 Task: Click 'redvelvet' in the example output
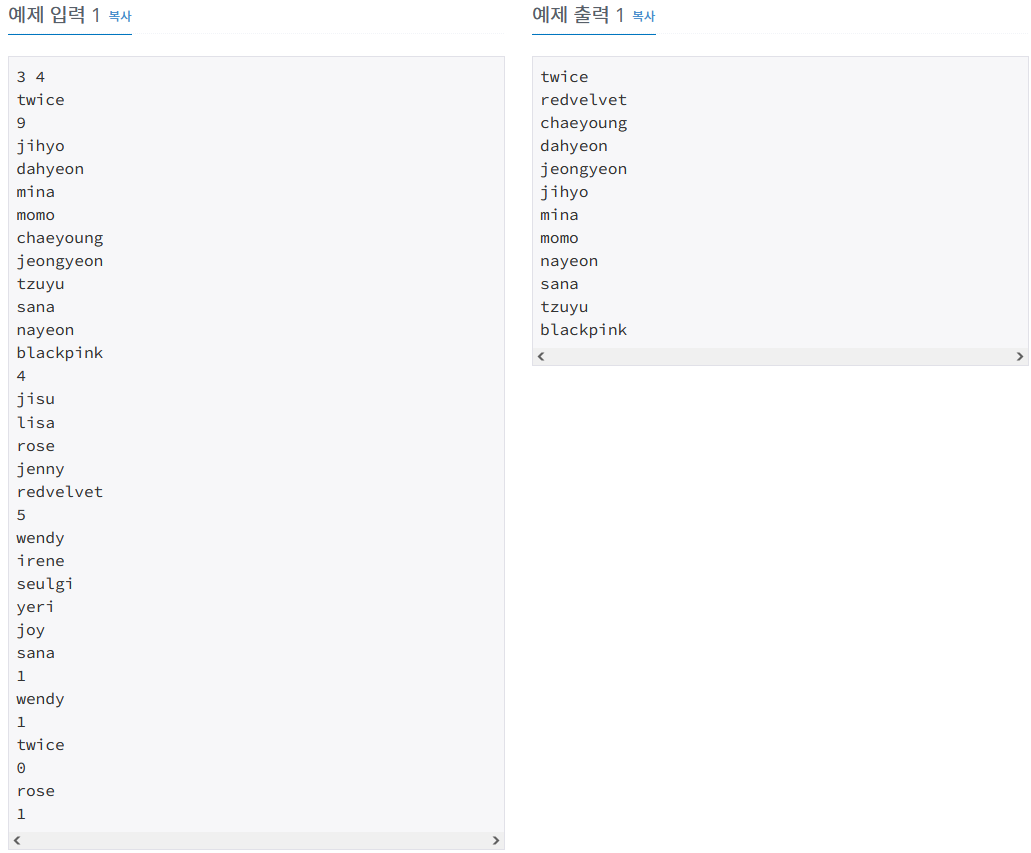coord(584,100)
